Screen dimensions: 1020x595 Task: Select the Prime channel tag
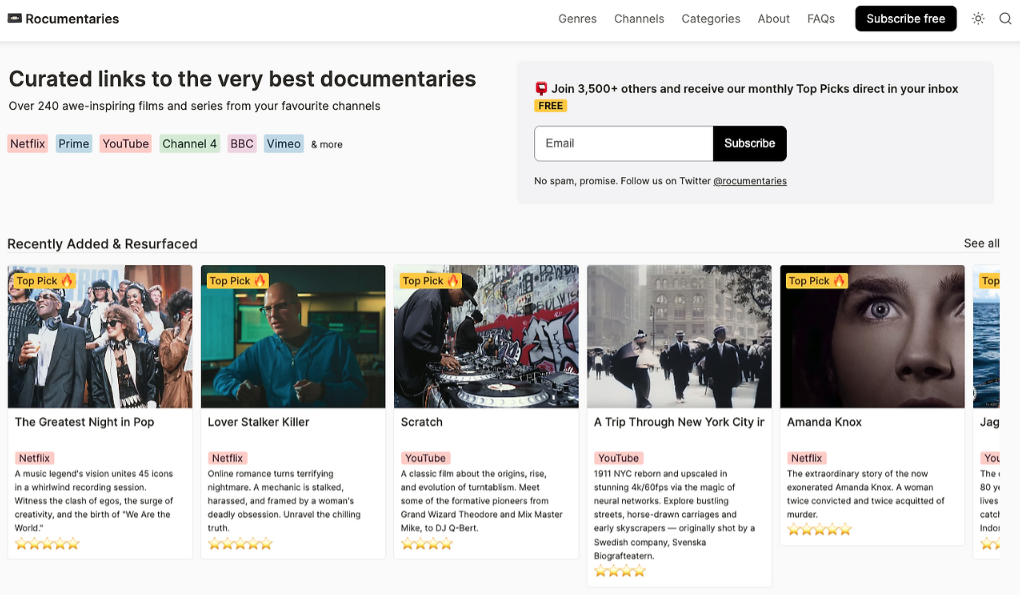point(74,144)
